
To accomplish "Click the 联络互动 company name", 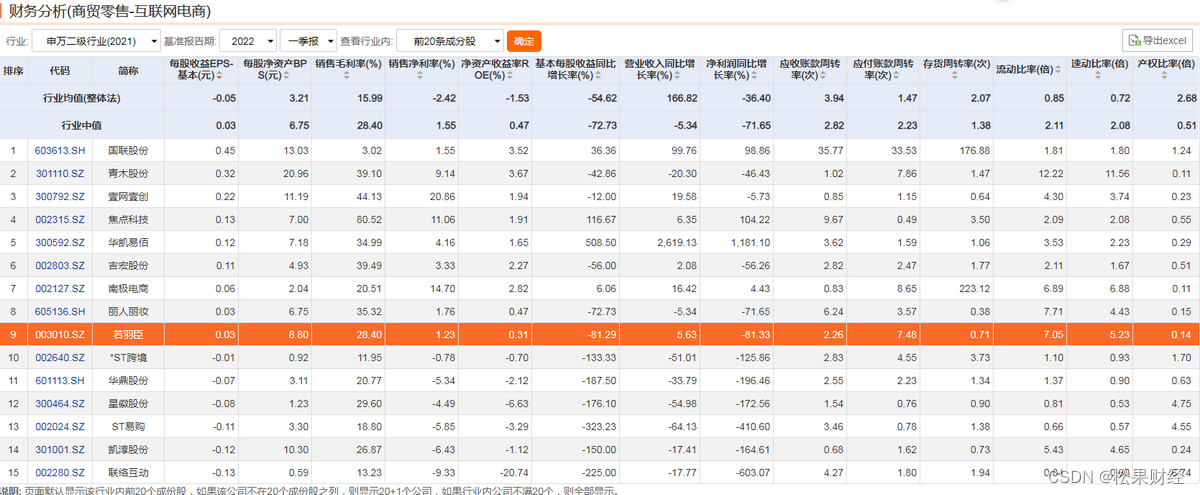I will pyautogui.click(x=128, y=472).
